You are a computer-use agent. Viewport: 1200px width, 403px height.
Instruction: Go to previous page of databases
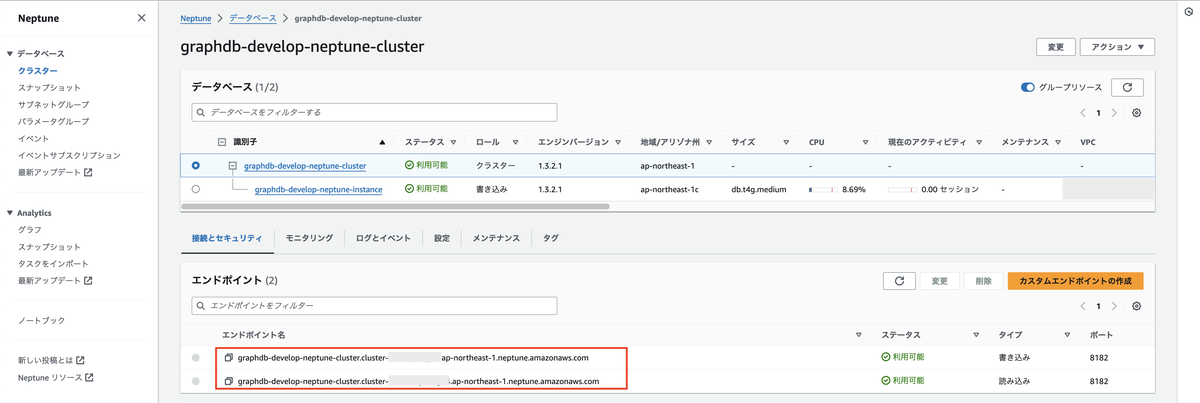tap(1083, 113)
